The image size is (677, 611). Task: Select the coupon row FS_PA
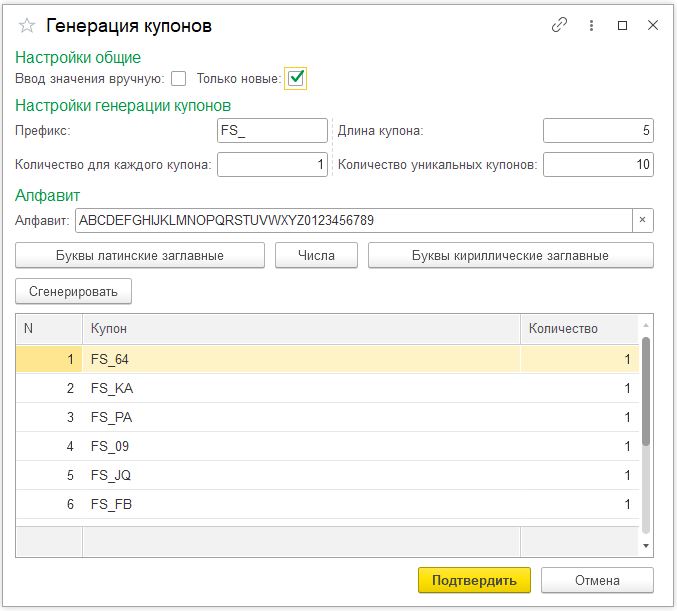(327, 417)
